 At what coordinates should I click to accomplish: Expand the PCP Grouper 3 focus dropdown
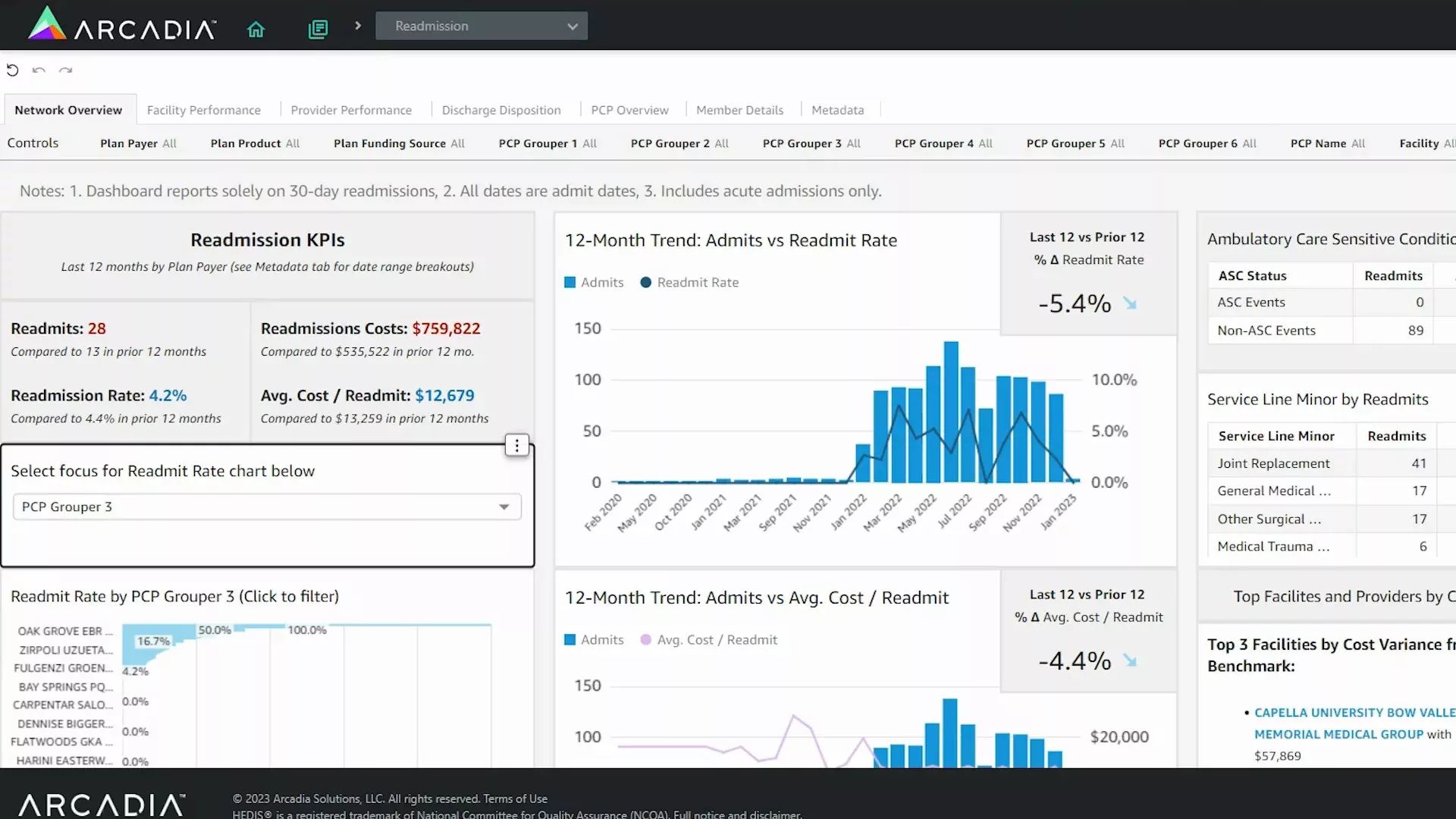pyautogui.click(x=267, y=507)
